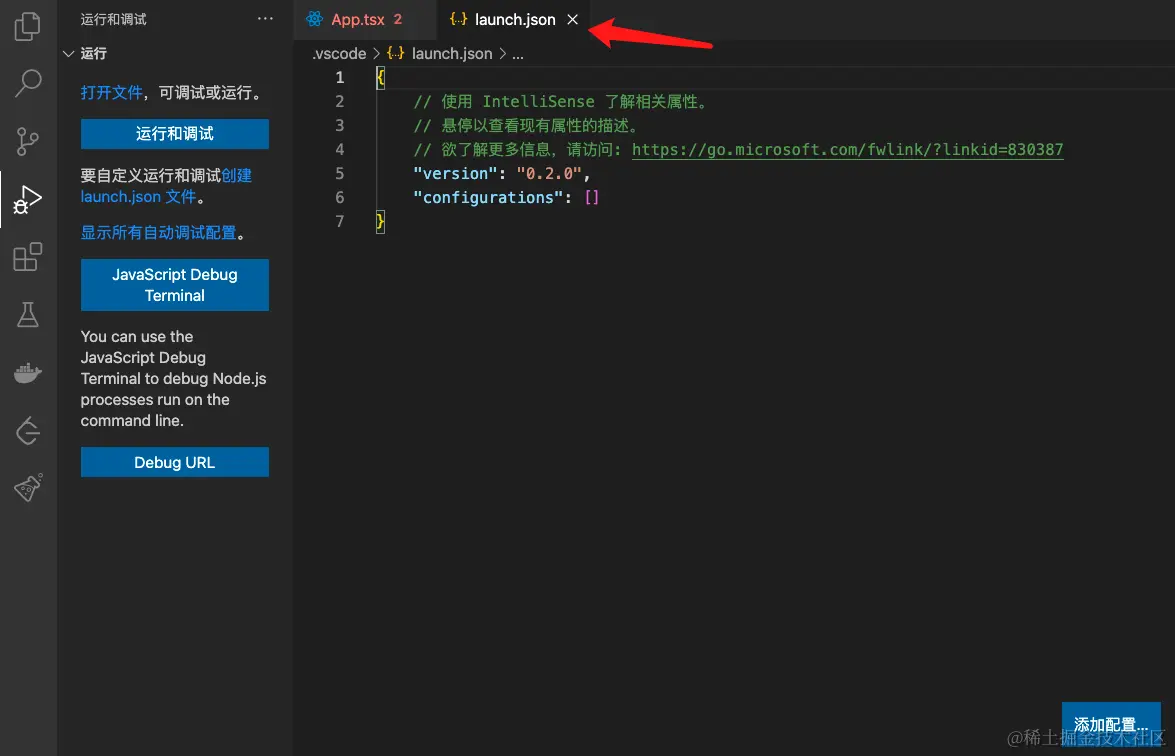This screenshot has width=1175, height=756.
Task: Select the Run and Debug activity icon
Action: click(x=28, y=199)
